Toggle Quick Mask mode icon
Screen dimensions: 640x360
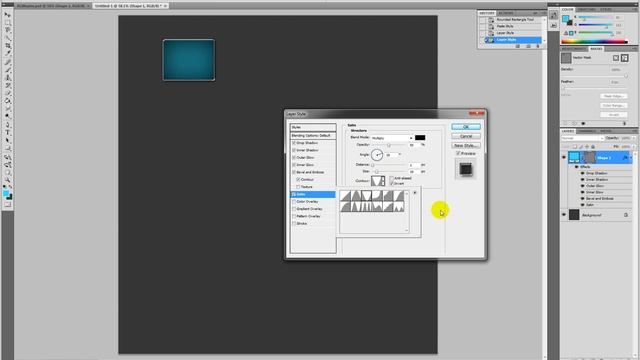coord(7,205)
